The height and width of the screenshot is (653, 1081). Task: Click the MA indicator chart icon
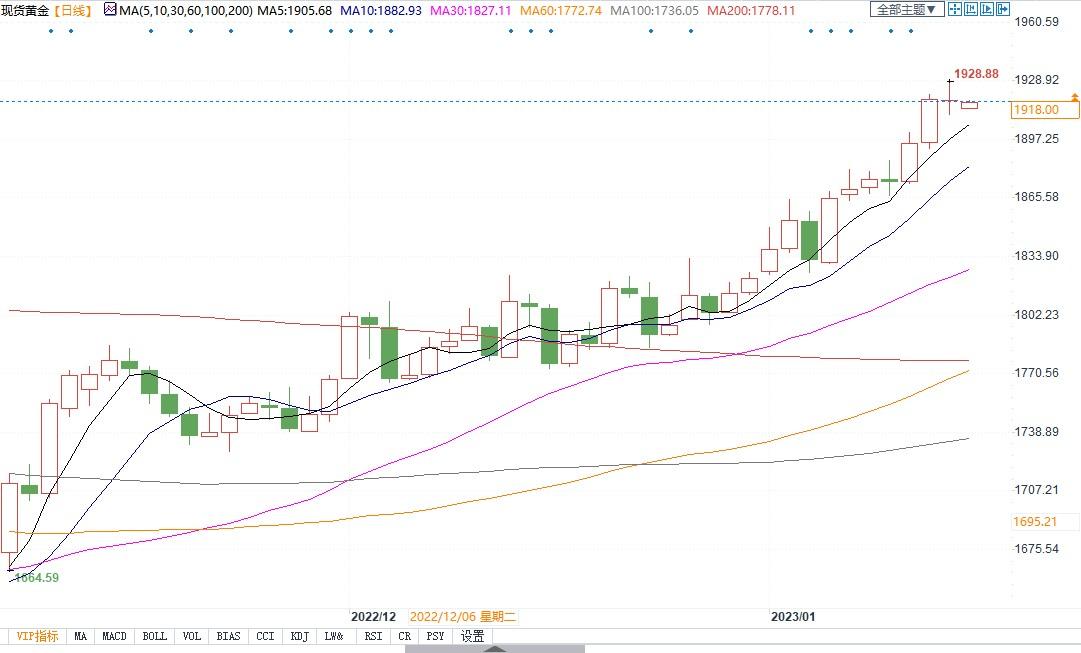110,10
